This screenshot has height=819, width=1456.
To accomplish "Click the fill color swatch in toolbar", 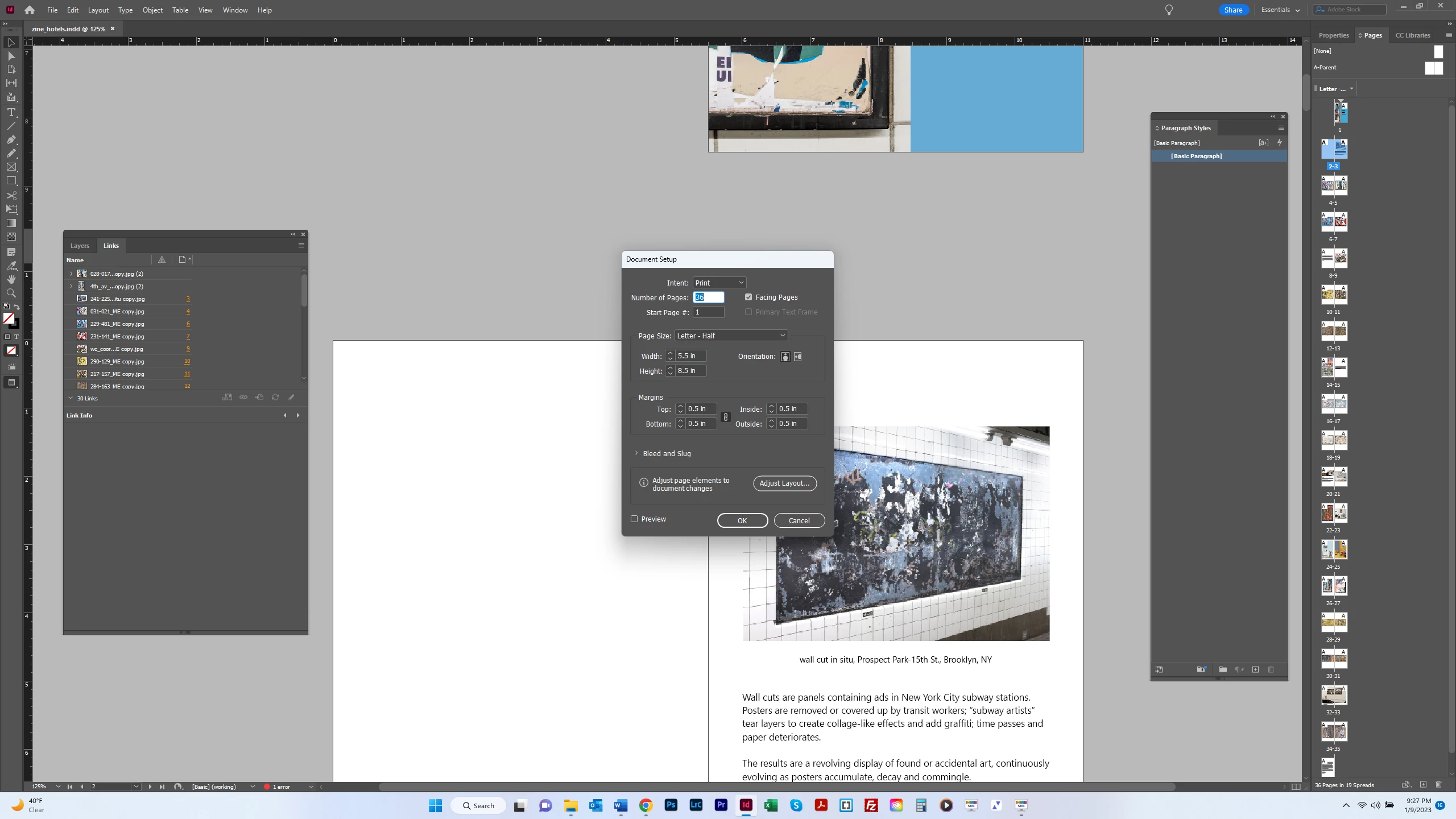I will 9,318.
